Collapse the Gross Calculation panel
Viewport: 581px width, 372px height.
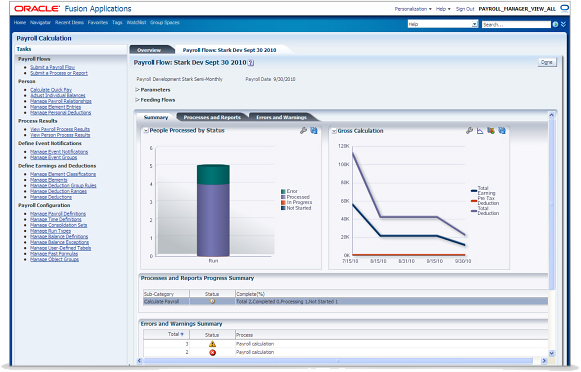(334, 131)
